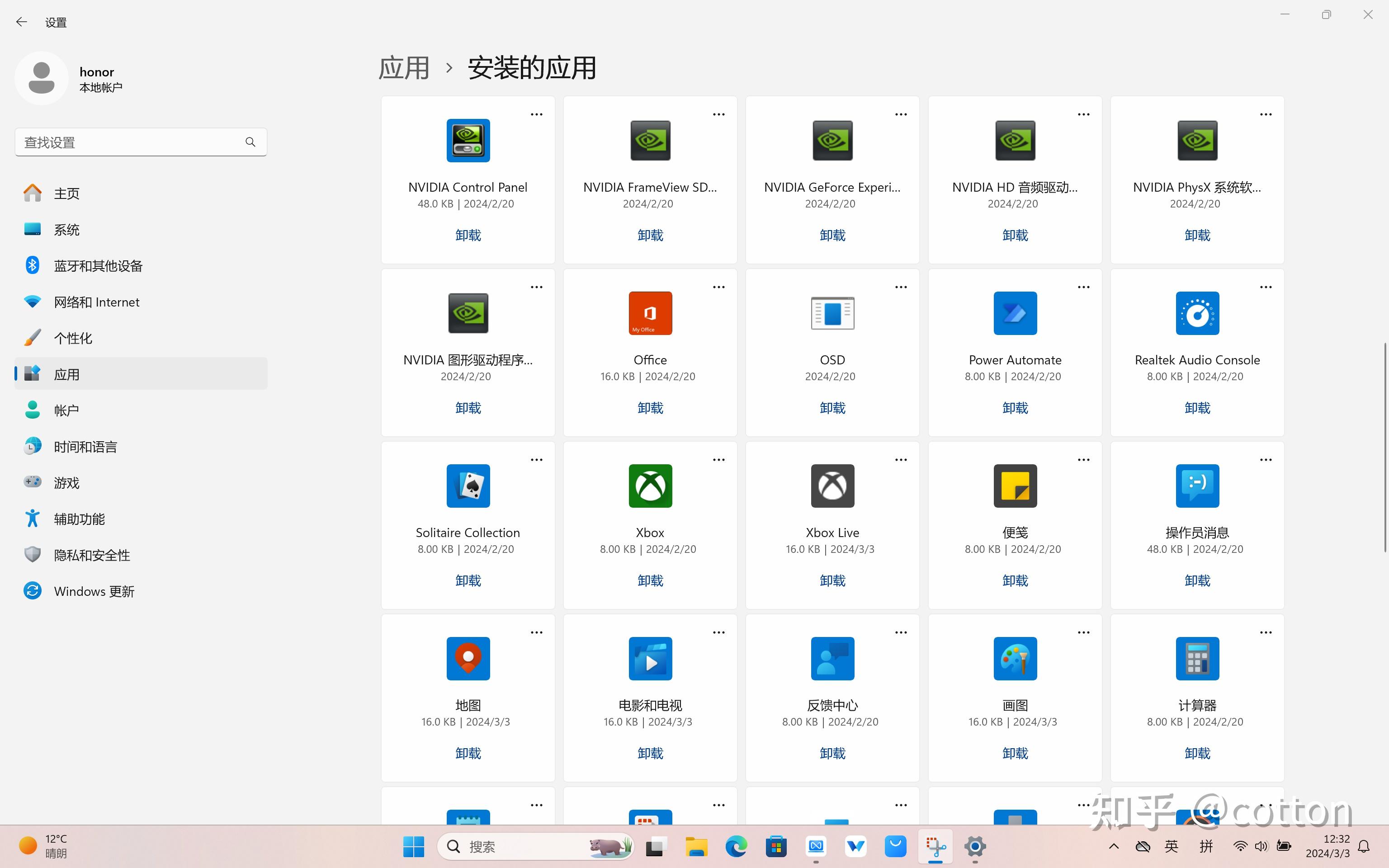This screenshot has height=868, width=1389.
Task: Click the 计算器 calculator app icon
Action: 1197,659
